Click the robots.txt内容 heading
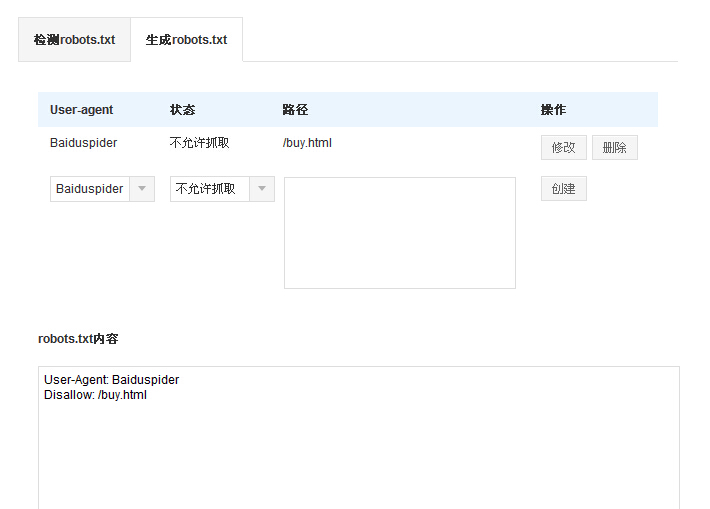This screenshot has width=710, height=509. pyautogui.click(x=78, y=339)
